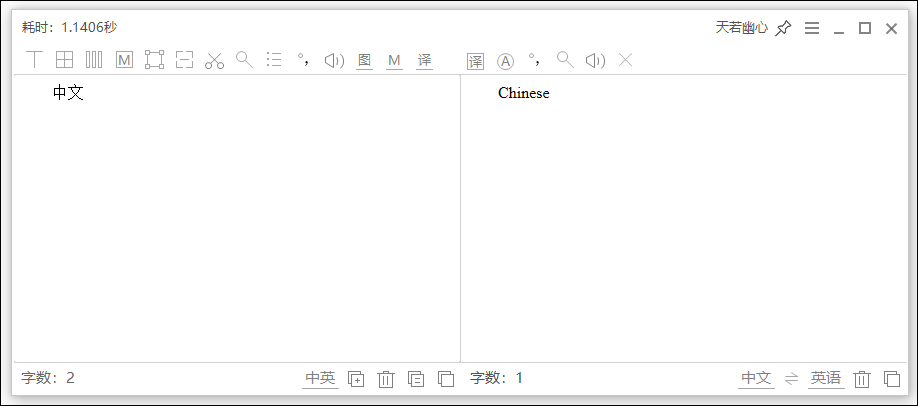Search left text with magnifier icon
918x406 pixels.
(x=244, y=59)
